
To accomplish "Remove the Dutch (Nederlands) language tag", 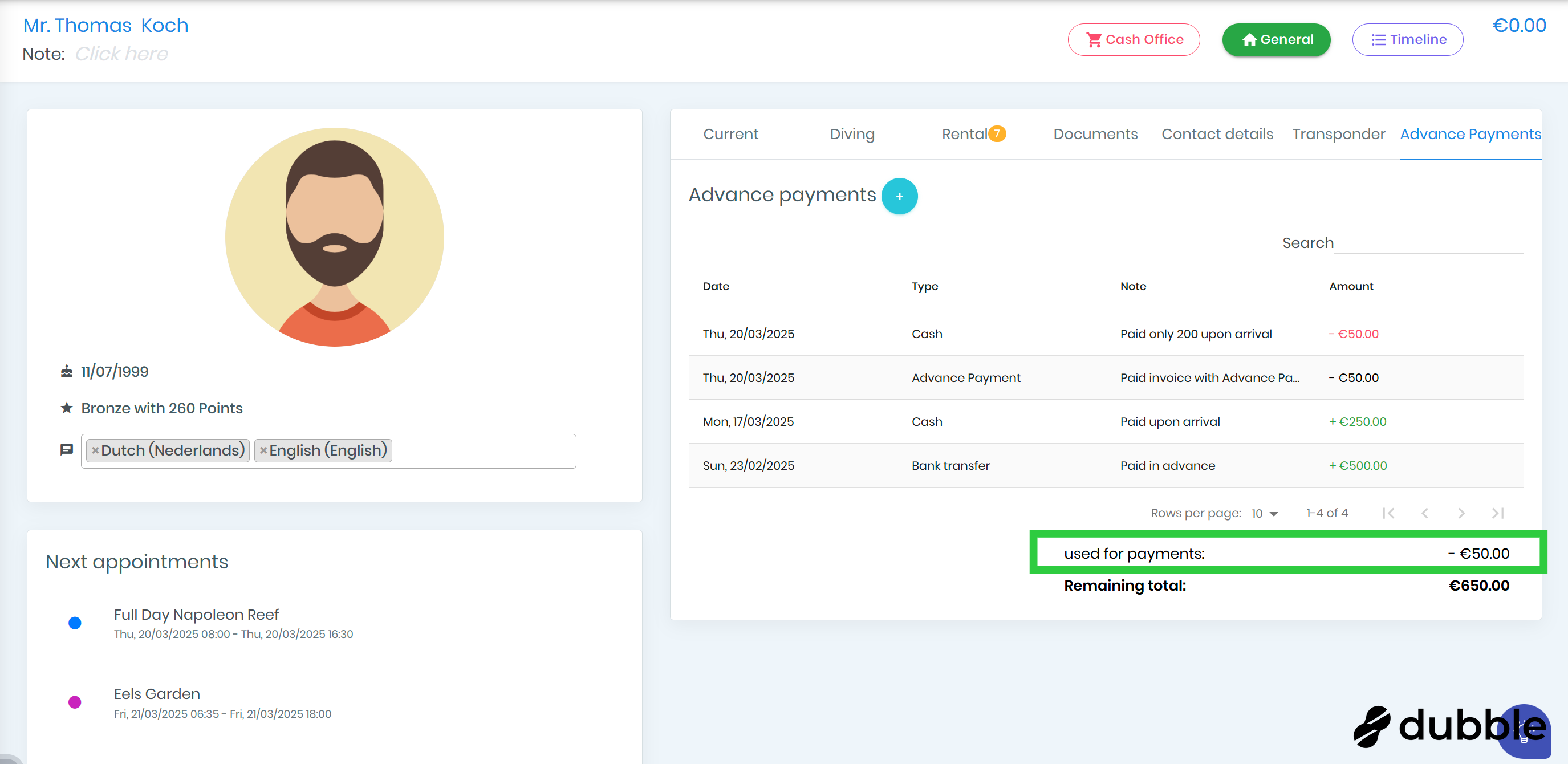I will pos(95,450).
